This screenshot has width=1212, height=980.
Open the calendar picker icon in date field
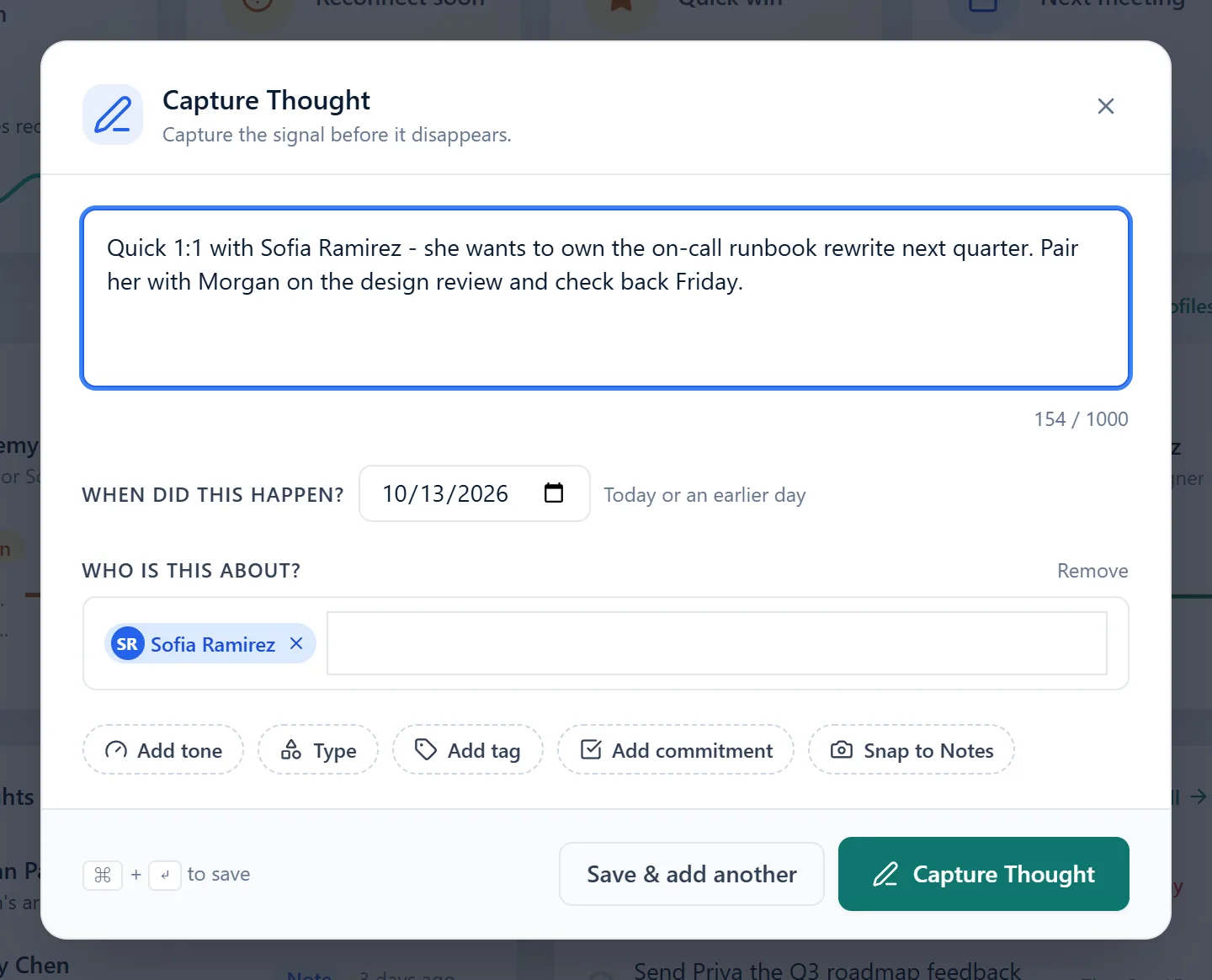click(x=554, y=493)
